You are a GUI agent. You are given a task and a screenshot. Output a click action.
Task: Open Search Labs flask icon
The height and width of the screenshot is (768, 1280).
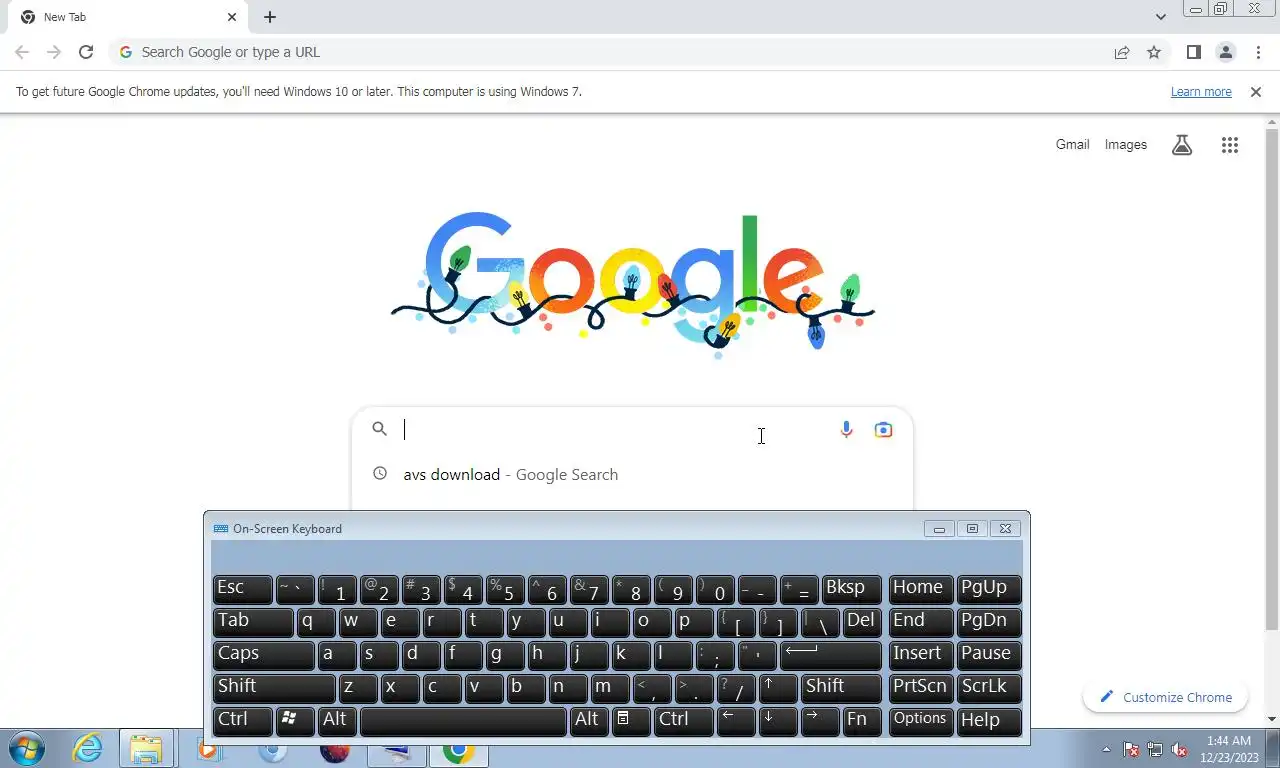1182,145
